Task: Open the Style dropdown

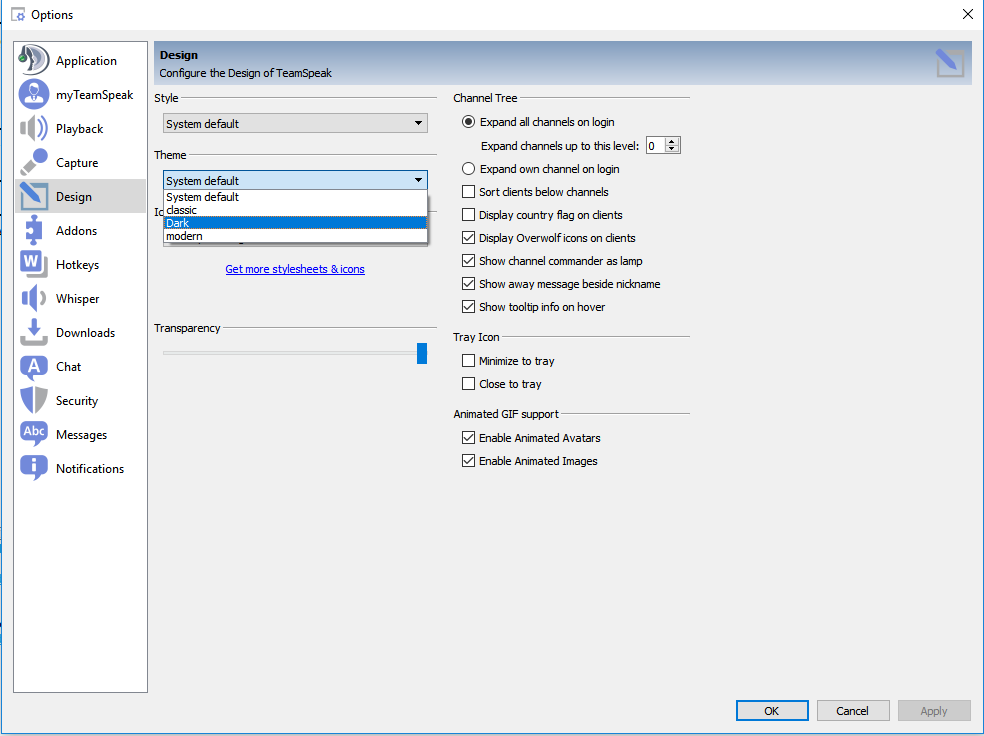Action: click(x=295, y=124)
